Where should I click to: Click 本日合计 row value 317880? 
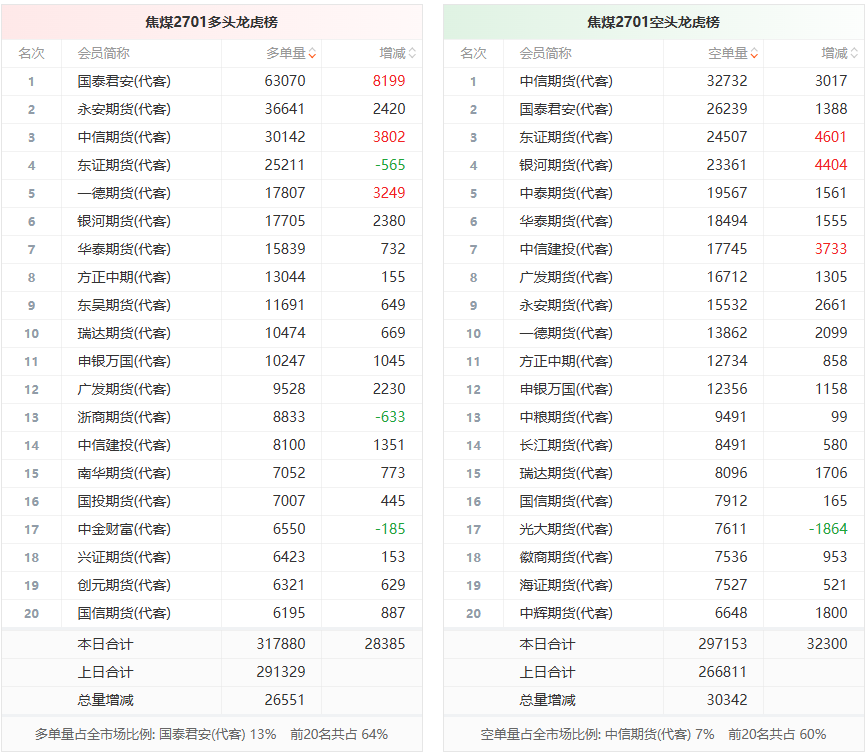pos(281,644)
